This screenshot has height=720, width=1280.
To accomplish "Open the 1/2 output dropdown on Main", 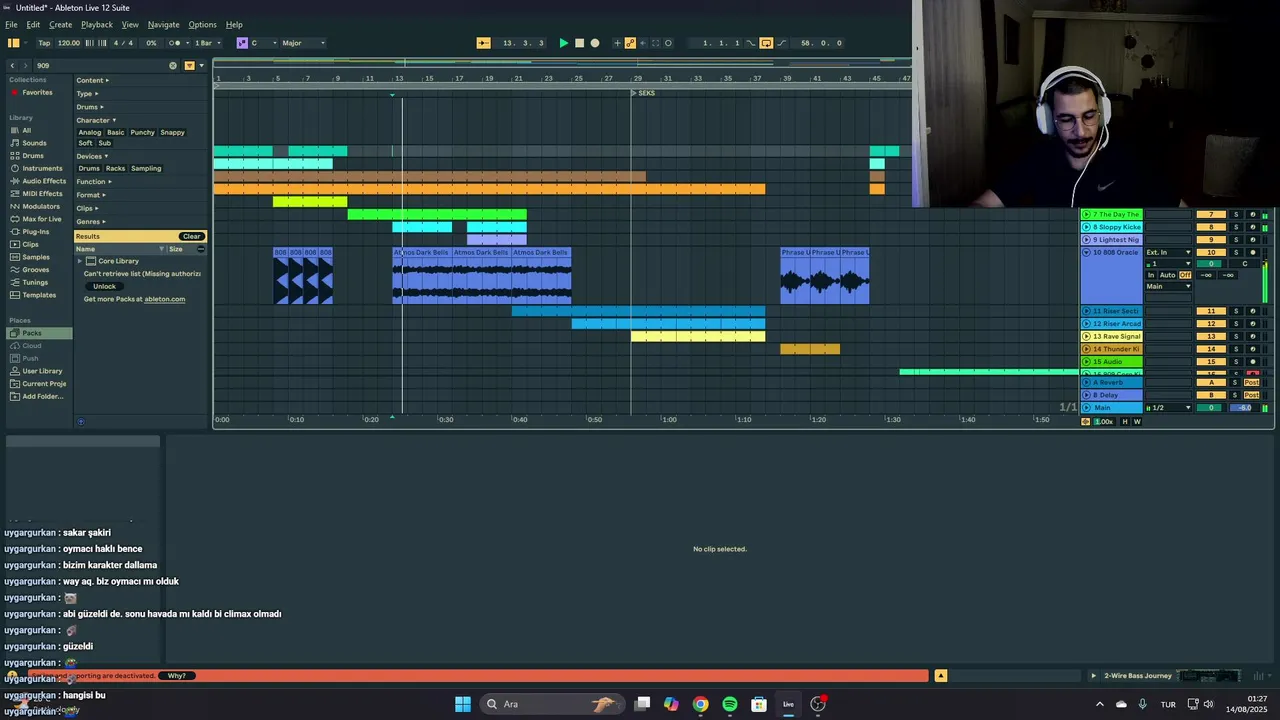I will [1169, 408].
